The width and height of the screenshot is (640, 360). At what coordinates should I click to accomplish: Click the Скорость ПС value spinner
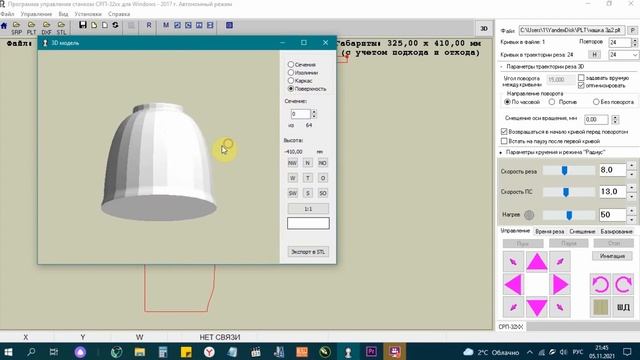pyautogui.click(x=631, y=192)
